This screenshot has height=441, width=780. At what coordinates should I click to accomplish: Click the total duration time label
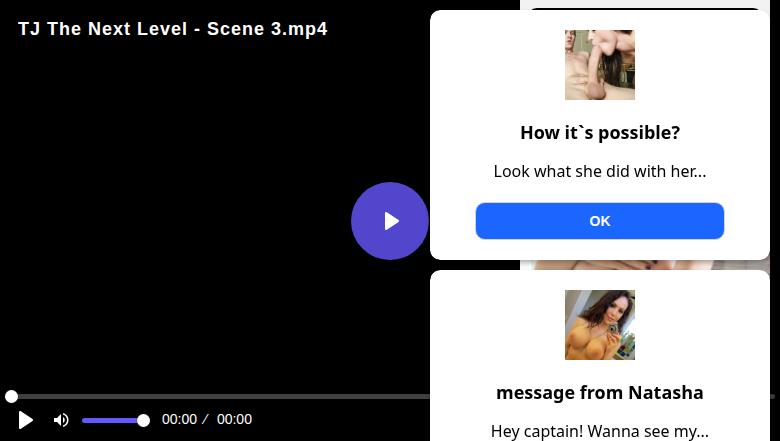tap(234, 420)
